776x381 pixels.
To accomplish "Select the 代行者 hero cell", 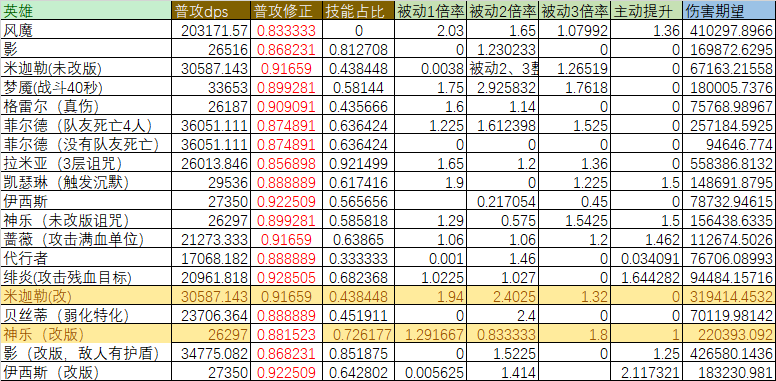I will pyautogui.click(x=86, y=258).
